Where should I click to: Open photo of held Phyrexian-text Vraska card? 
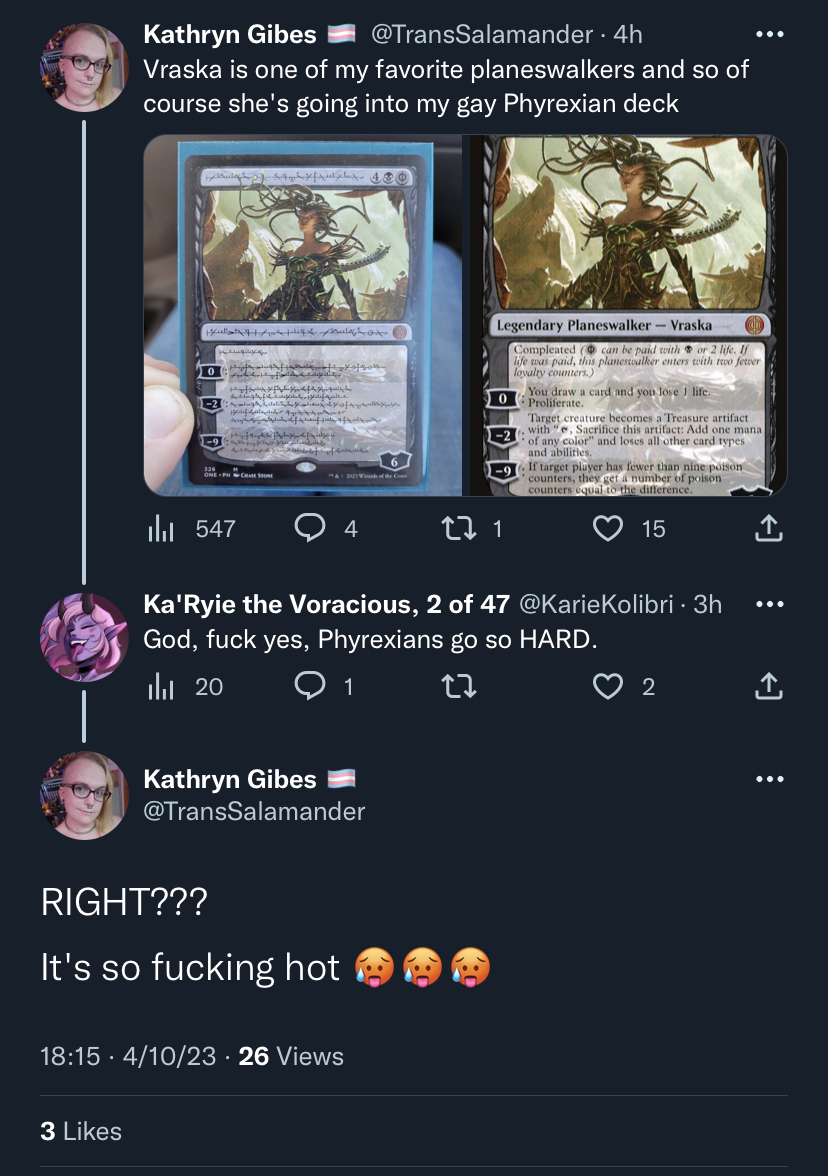tap(302, 316)
